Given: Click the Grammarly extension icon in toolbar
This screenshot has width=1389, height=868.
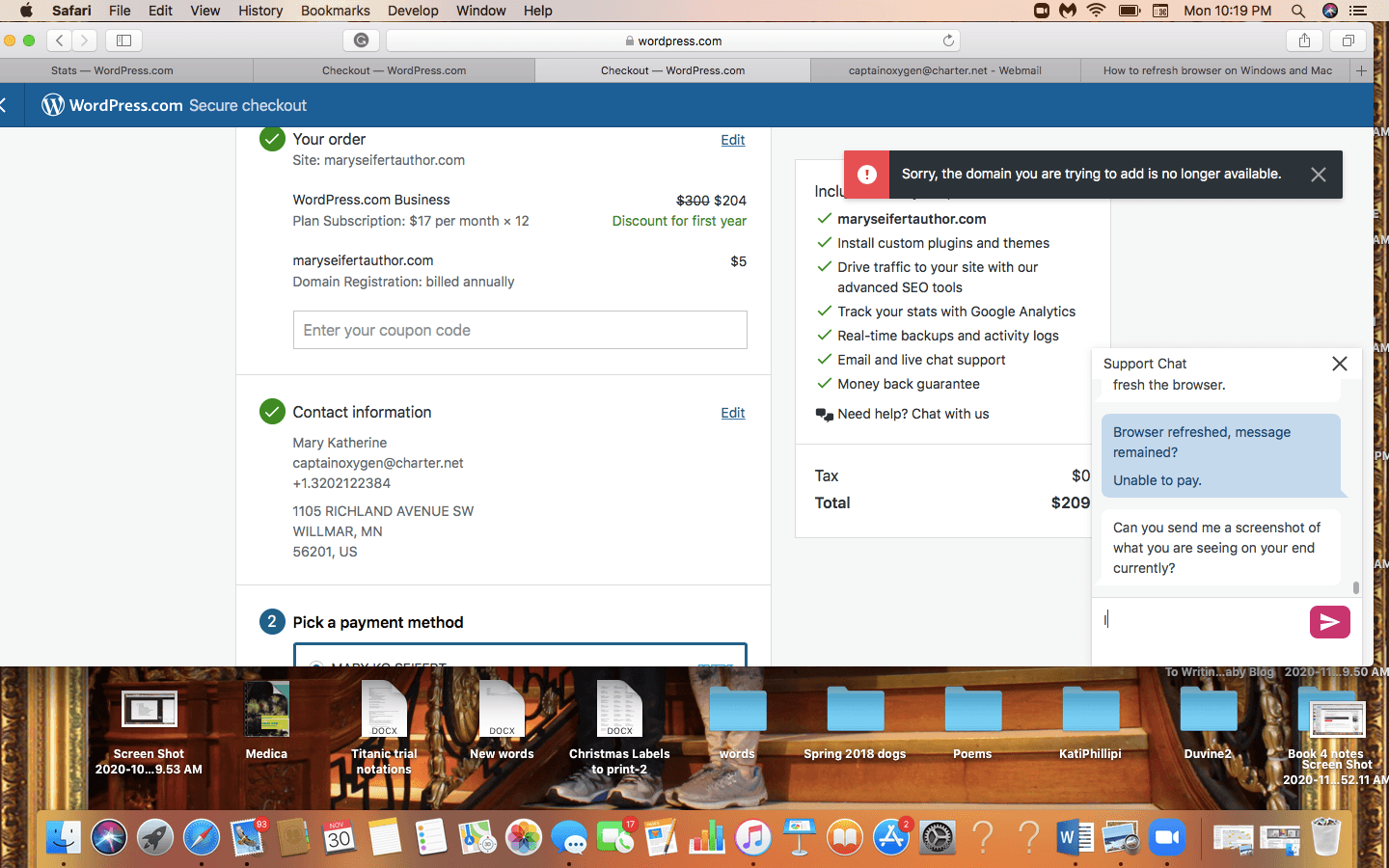Looking at the screenshot, I should (361, 41).
